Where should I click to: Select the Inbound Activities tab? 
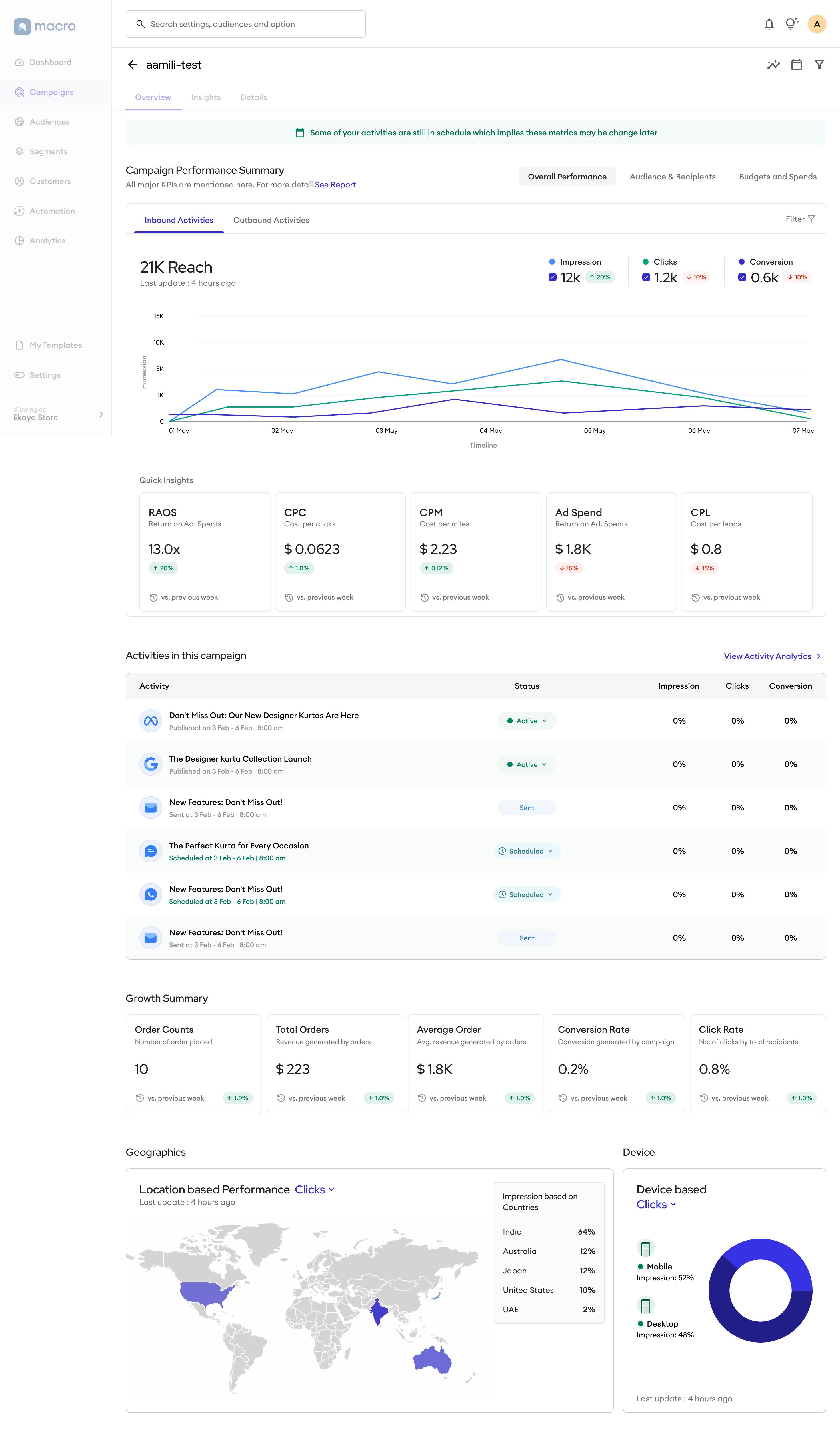click(x=179, y=220)
